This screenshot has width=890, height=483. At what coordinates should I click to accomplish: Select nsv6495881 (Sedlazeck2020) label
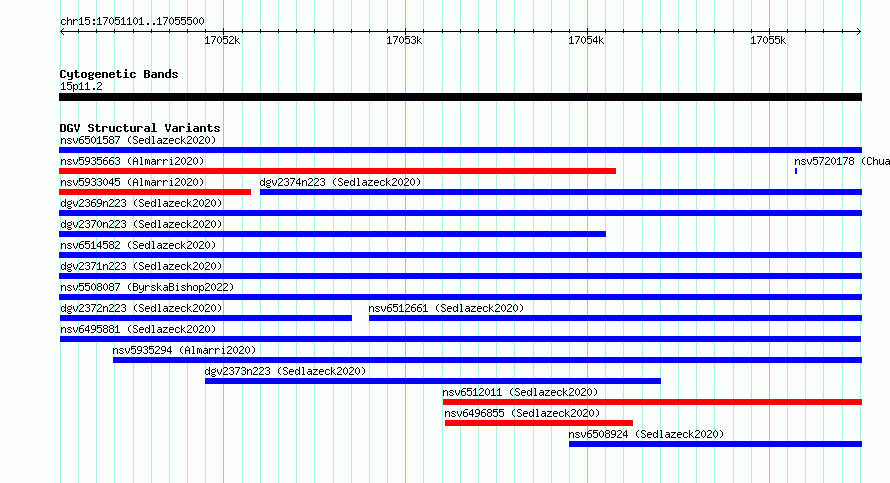tap(138, 329)
